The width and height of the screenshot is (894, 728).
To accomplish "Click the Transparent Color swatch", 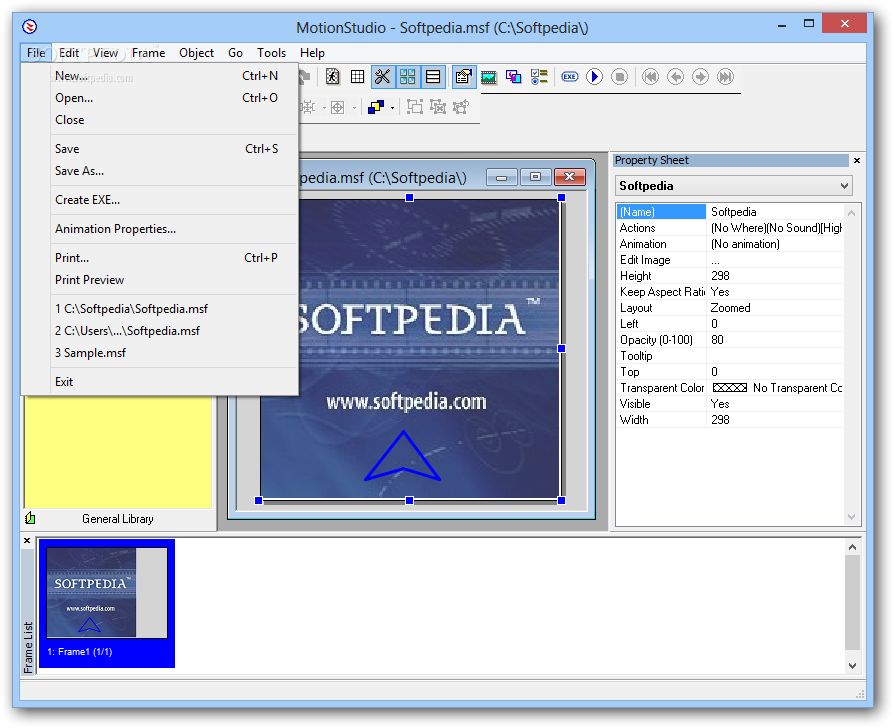I will [x=730, y=388].
